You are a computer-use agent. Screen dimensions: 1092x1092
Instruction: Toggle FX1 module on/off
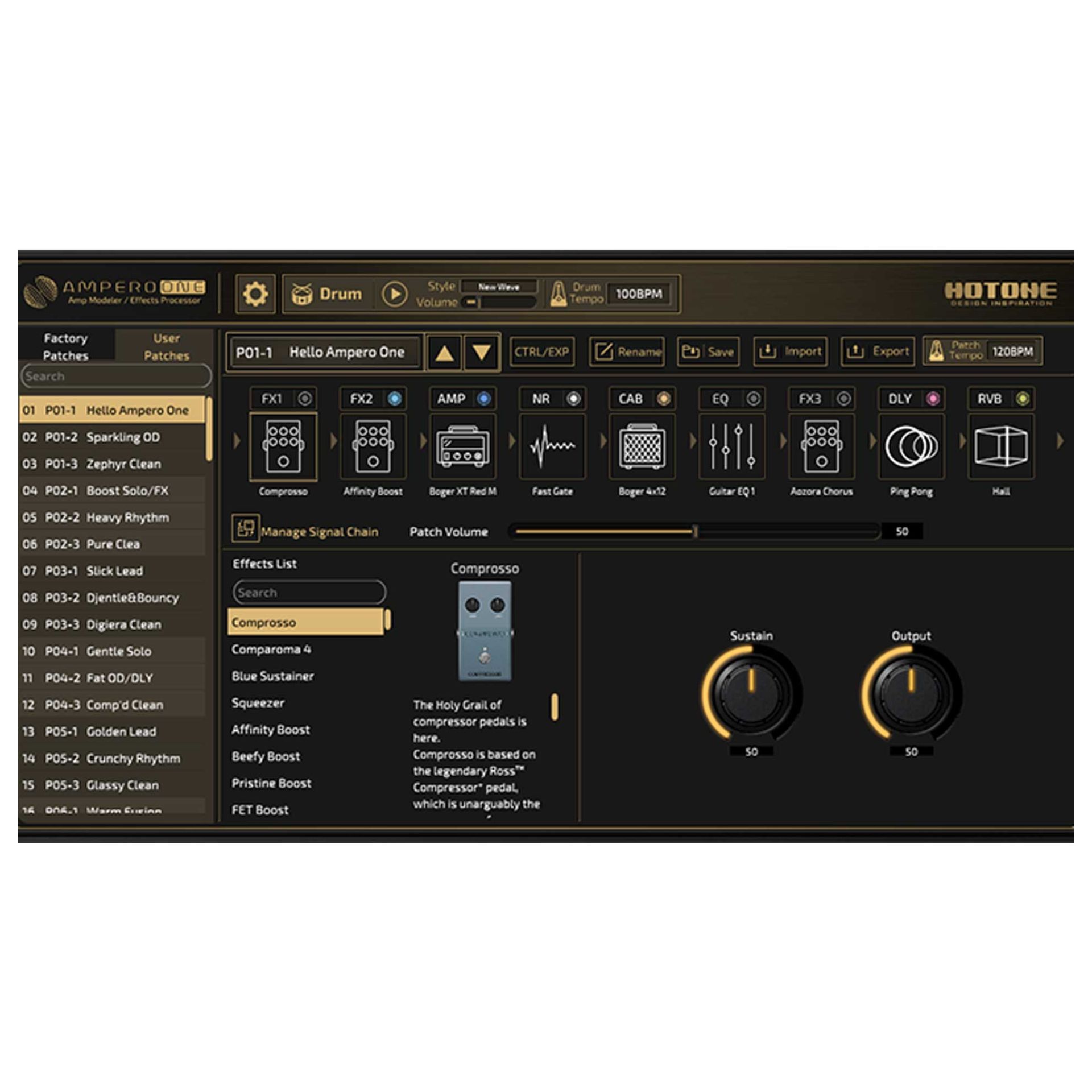[305, 399]
